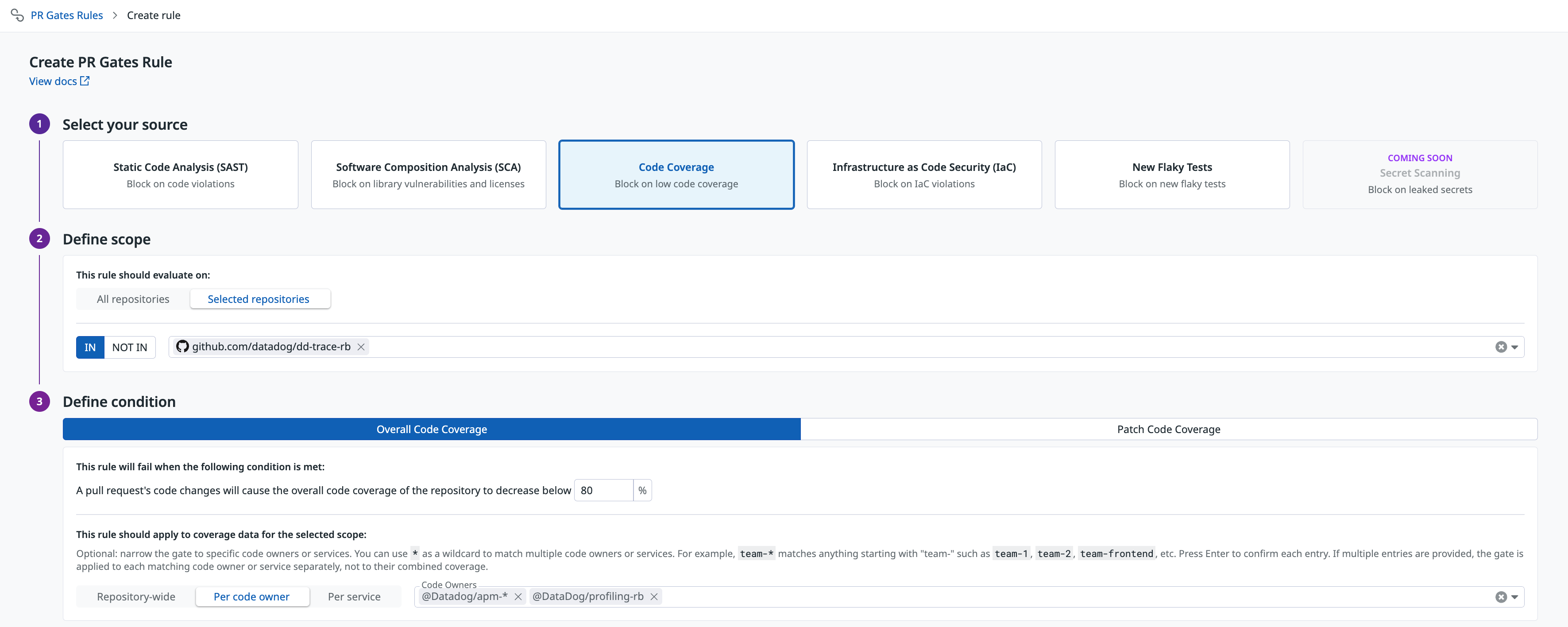Viewport: 1568px width, 627px height.
Task: Go back to the PR Gates Rules page
Action: coord(67,15)
